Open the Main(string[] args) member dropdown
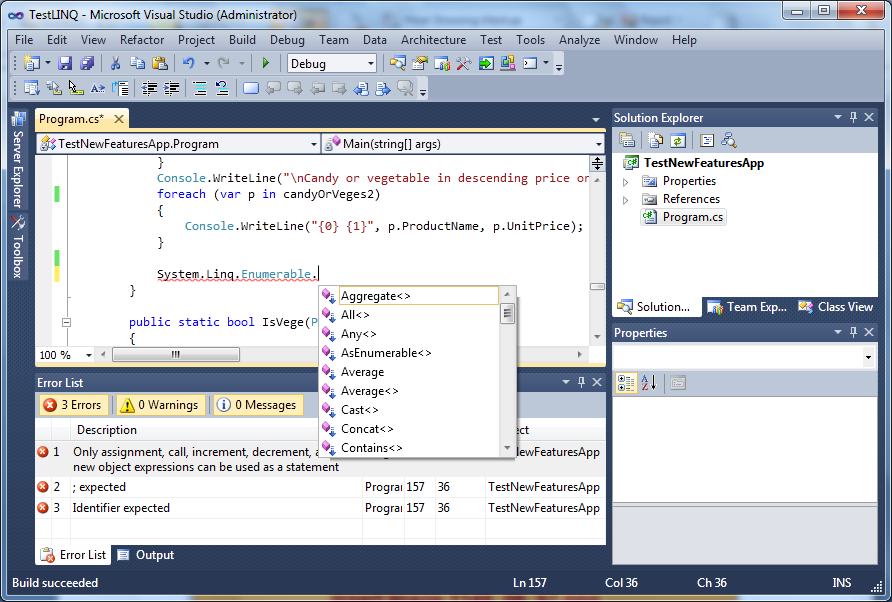 (x=598, y=144)
